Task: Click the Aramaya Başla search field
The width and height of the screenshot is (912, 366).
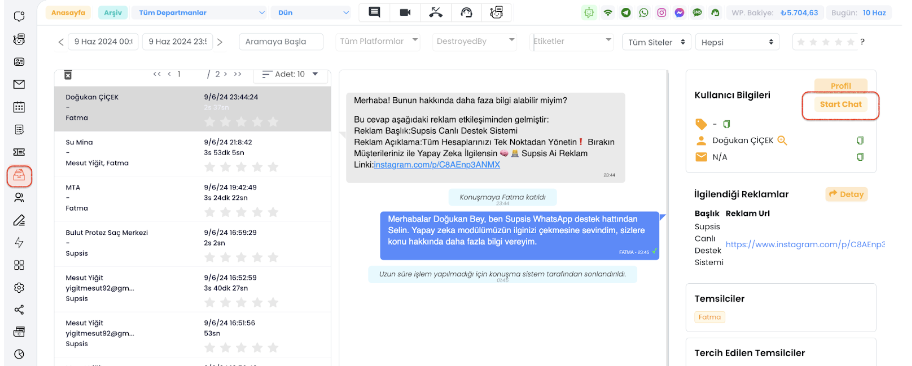Action: click(x=281, y=42)
